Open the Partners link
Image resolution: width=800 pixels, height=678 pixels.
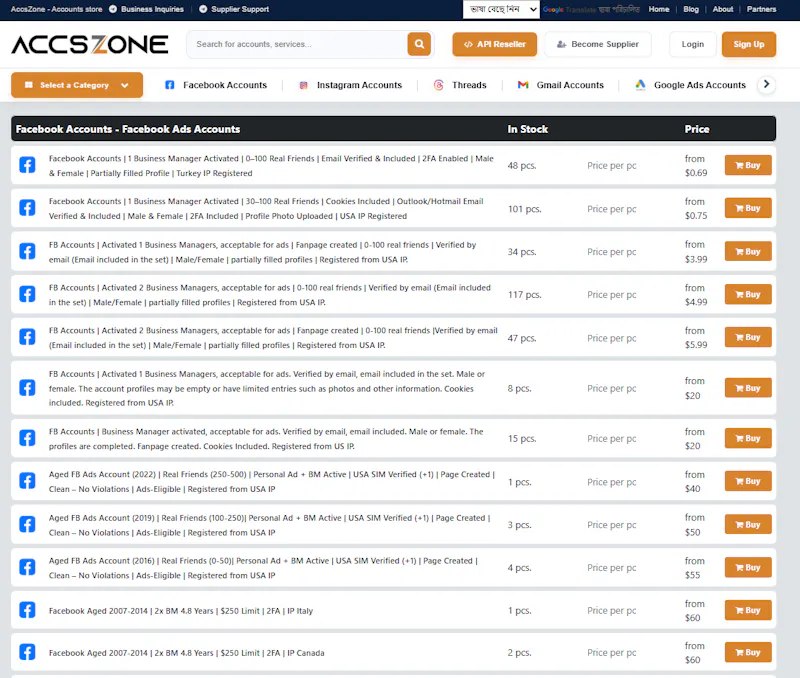(761, 9)
